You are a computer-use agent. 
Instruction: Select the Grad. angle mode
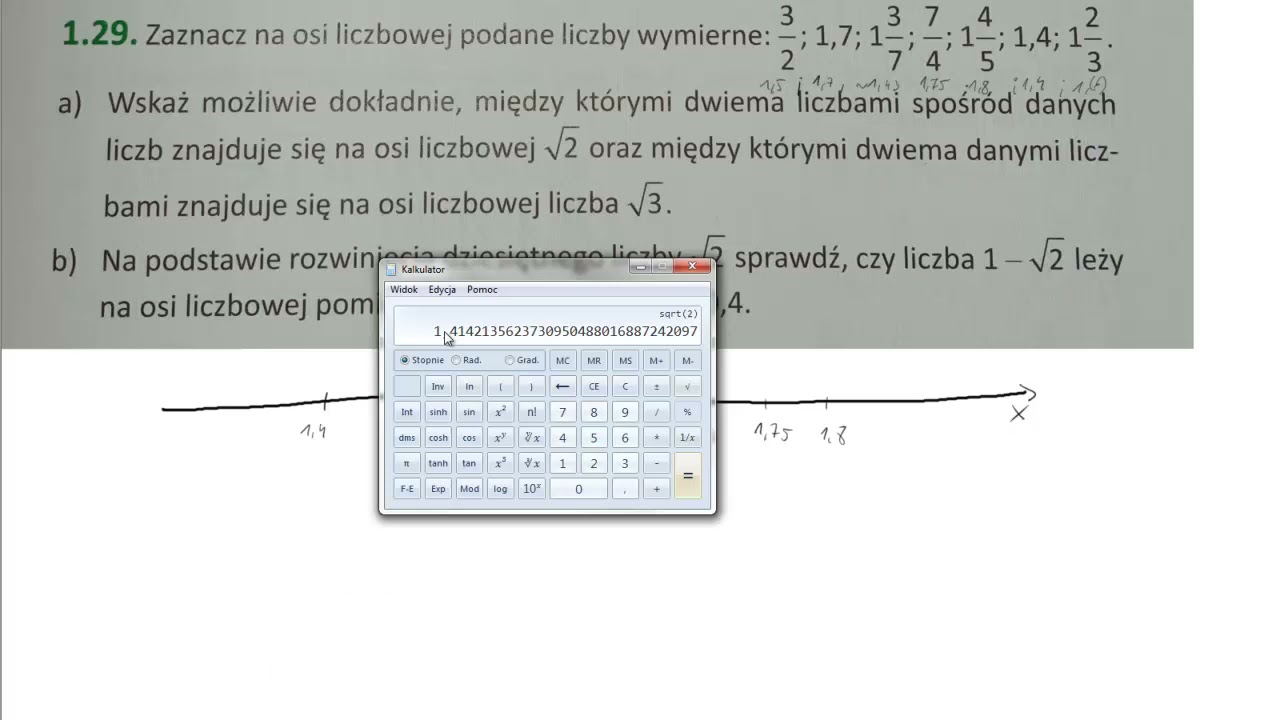click(522, 360)
